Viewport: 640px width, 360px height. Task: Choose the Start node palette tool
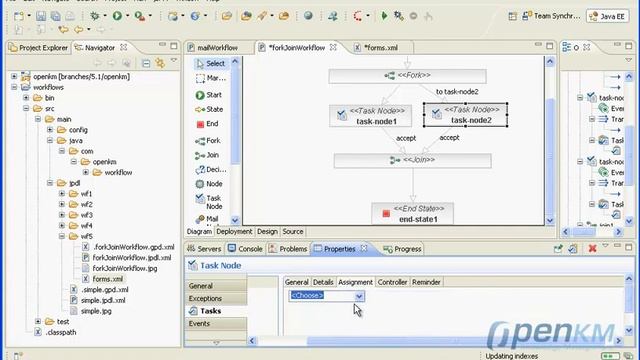click(x=209, y=95)
